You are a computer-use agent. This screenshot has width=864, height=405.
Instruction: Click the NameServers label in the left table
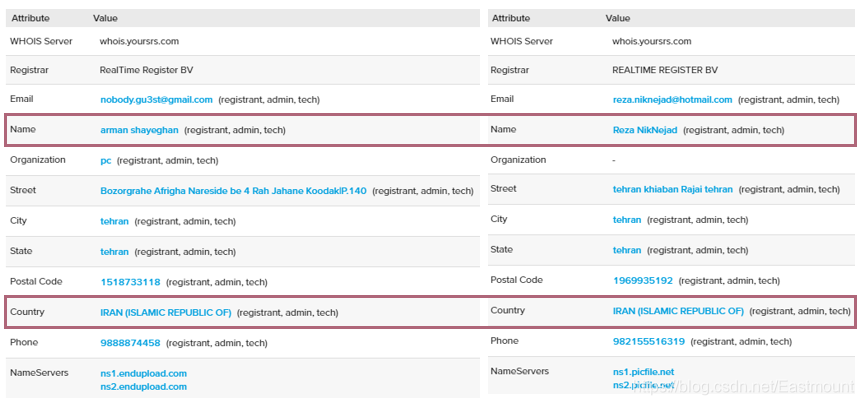[x=39, y=373]
